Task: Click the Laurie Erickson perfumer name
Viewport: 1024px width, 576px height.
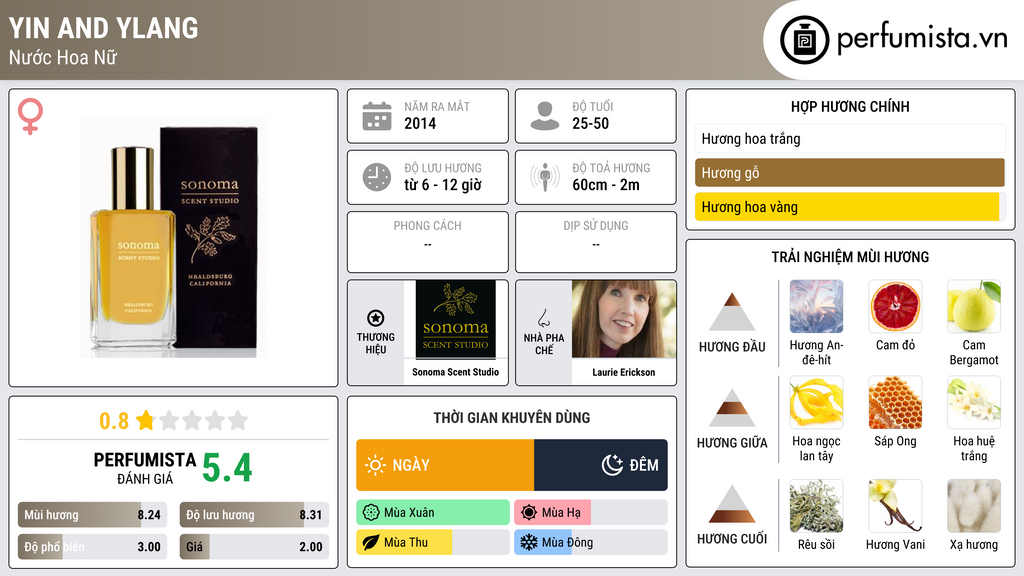Action: [x=624, y=372]
